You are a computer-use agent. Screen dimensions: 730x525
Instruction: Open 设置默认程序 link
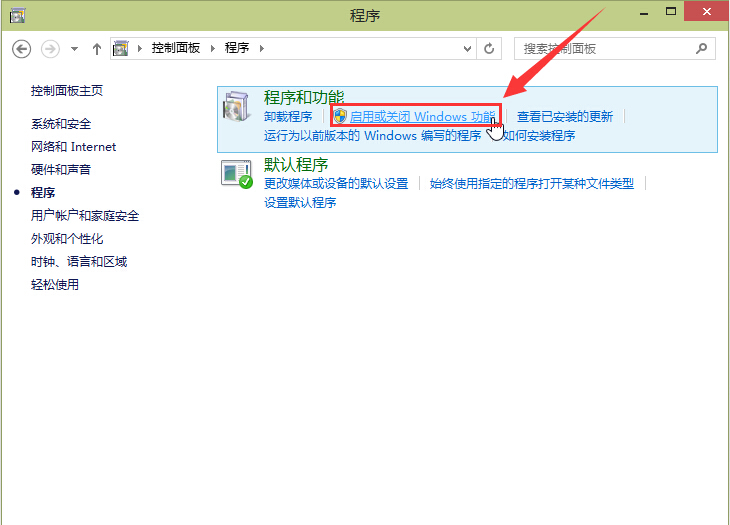(x=300, y=202)
